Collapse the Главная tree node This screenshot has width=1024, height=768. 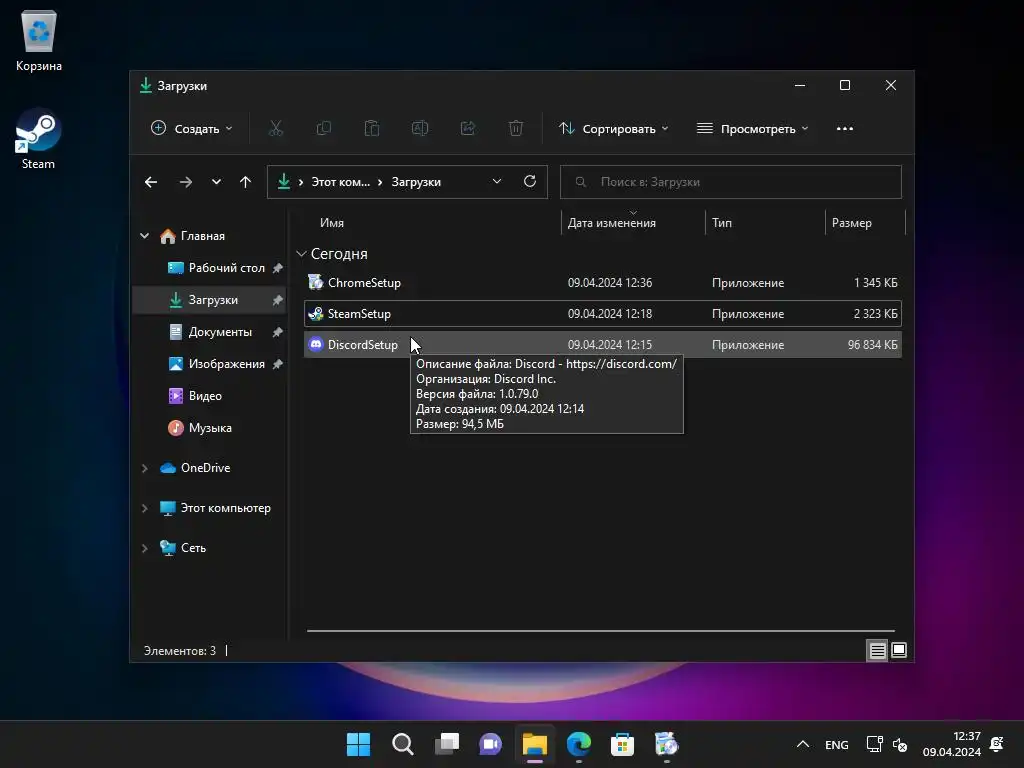pyautogui.click(x=144, y=236)
